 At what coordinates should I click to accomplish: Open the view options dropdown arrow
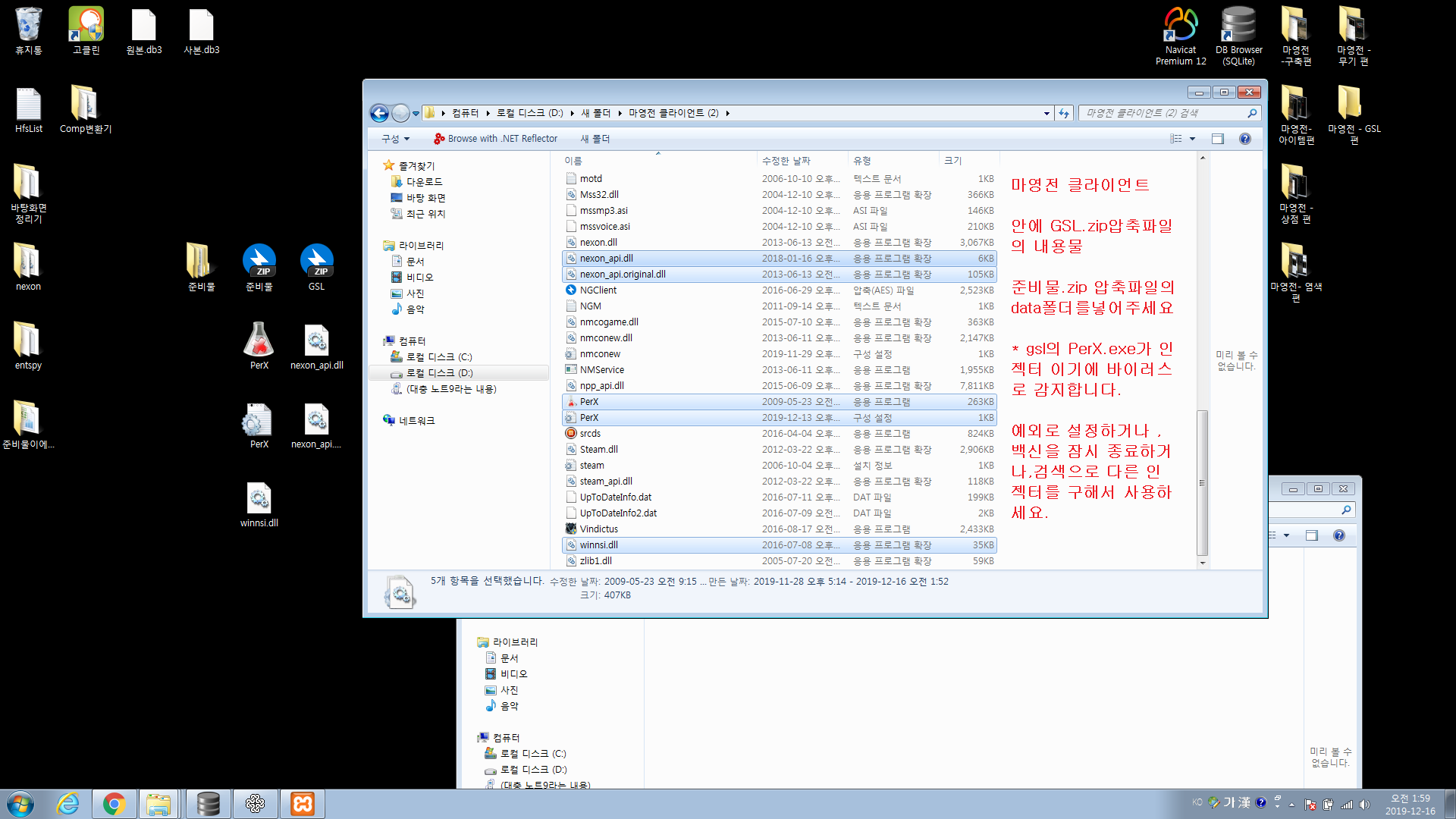(x=1192, y=139)
